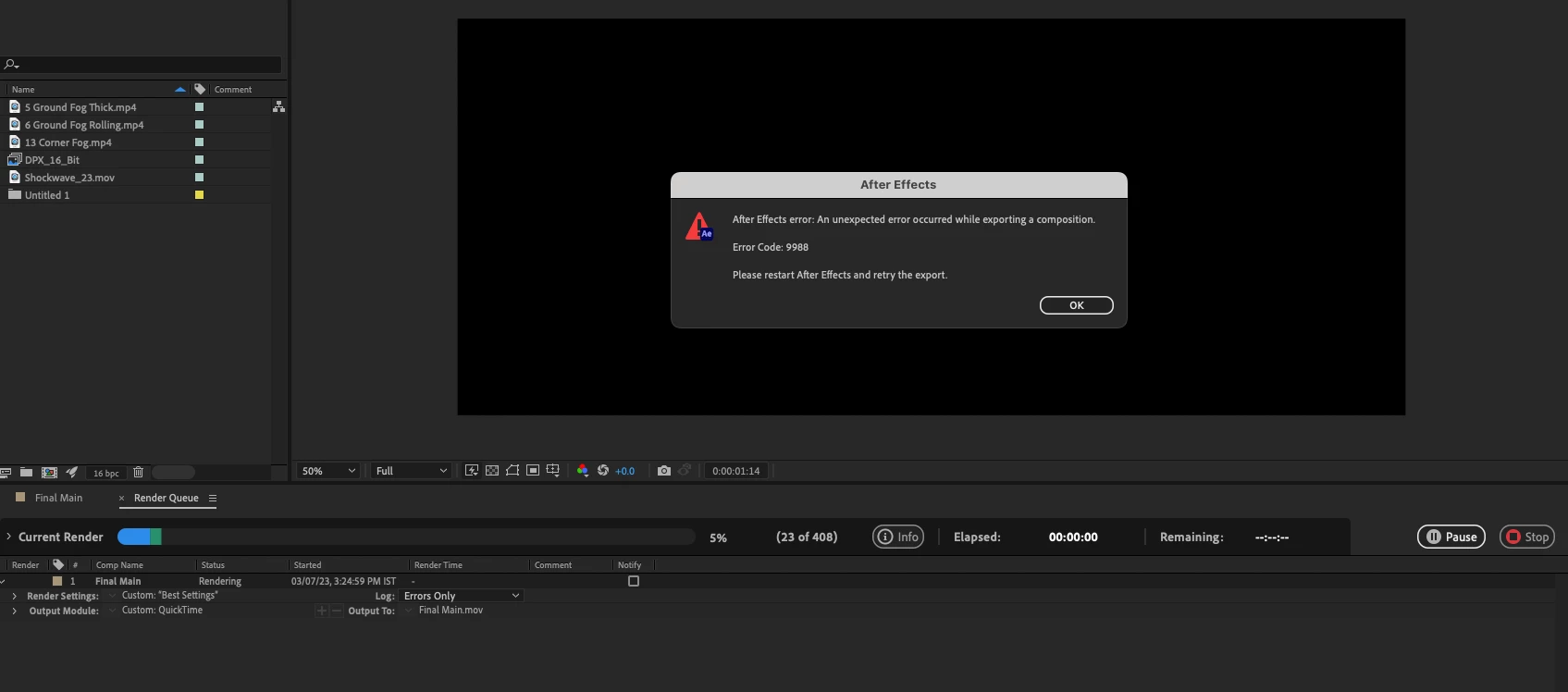The height and width of the screenshot is (692, 1568).
Task: Open the Render Queue panel menu
Action: click(x=213, y=498)
